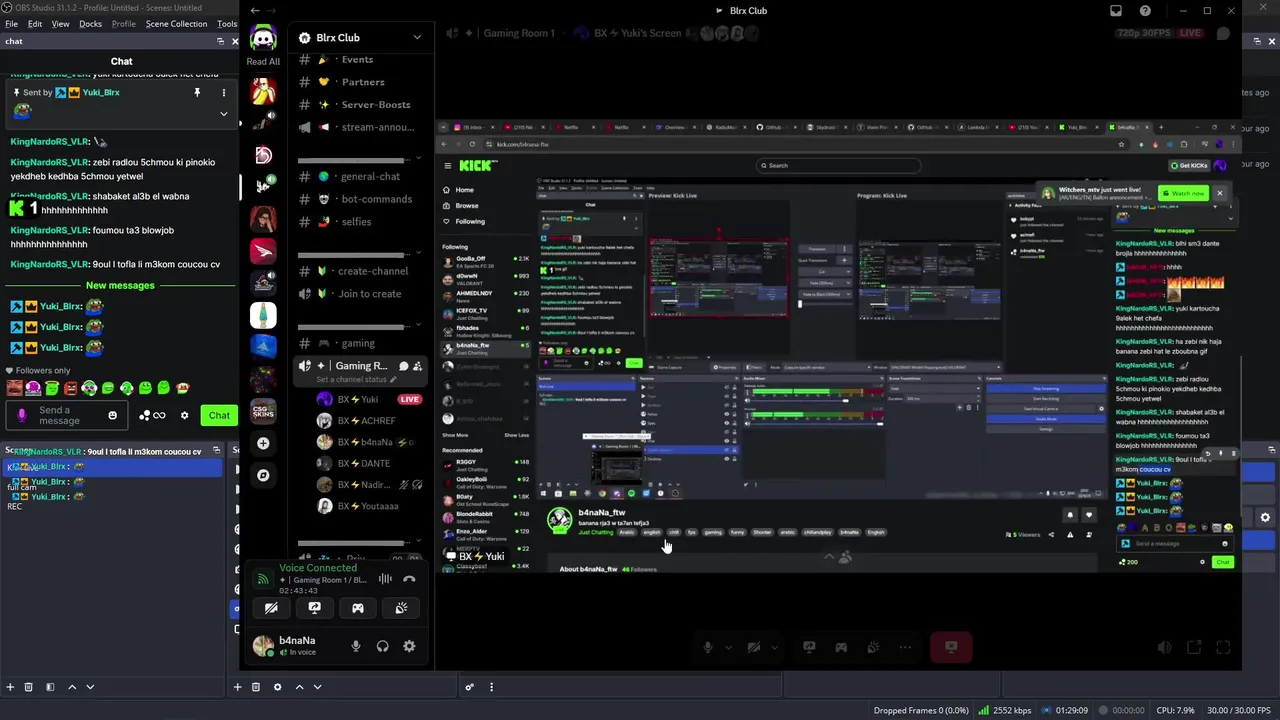Screen dimensions: 1280x720
Task: Toggle Discord microphone mute
Action: click(355, 646)
